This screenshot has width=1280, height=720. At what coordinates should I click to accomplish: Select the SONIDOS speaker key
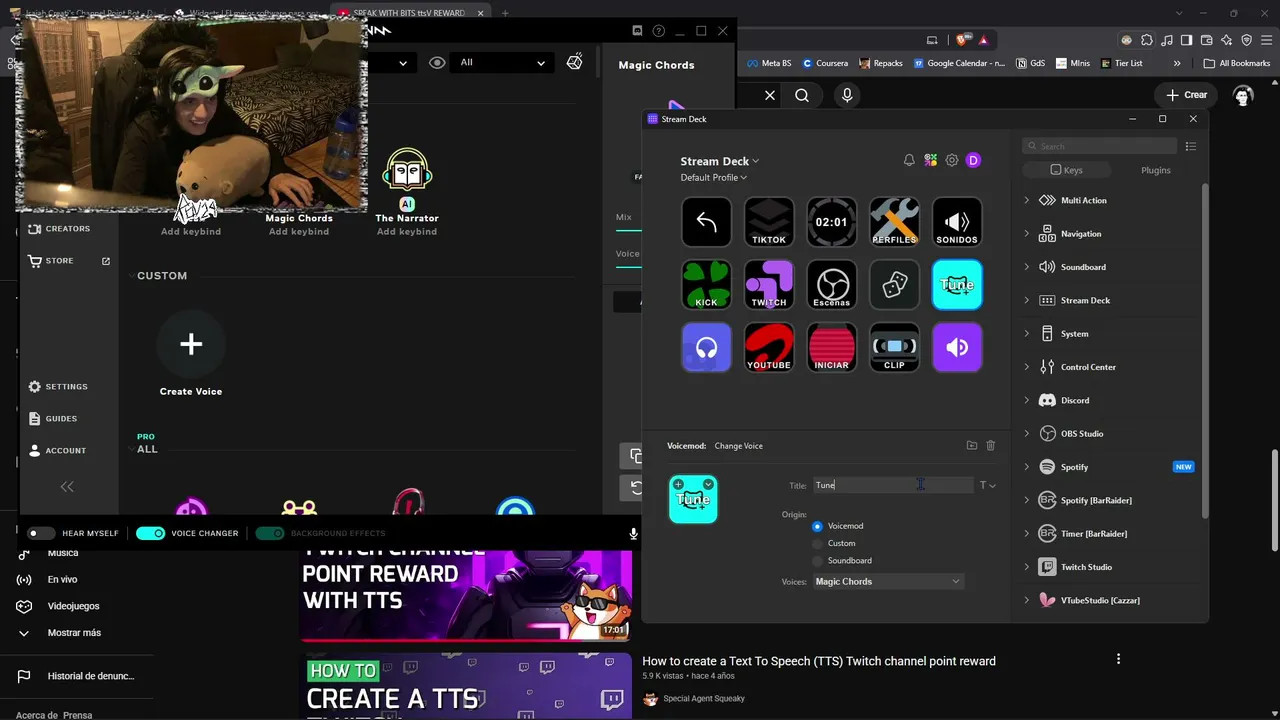pos(957,222)
